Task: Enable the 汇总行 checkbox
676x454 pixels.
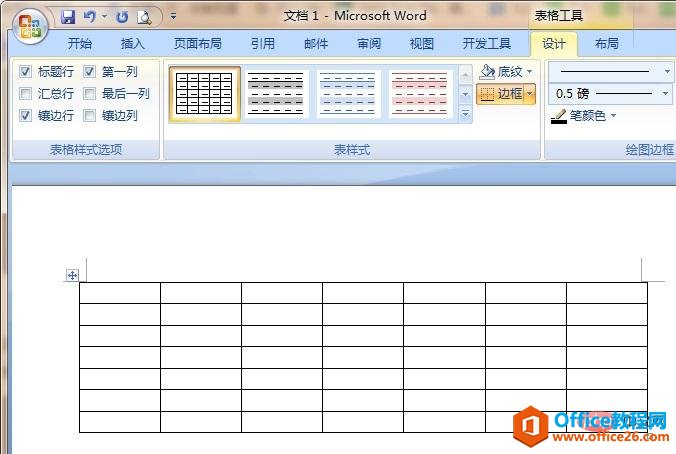Action: (26, 94)
